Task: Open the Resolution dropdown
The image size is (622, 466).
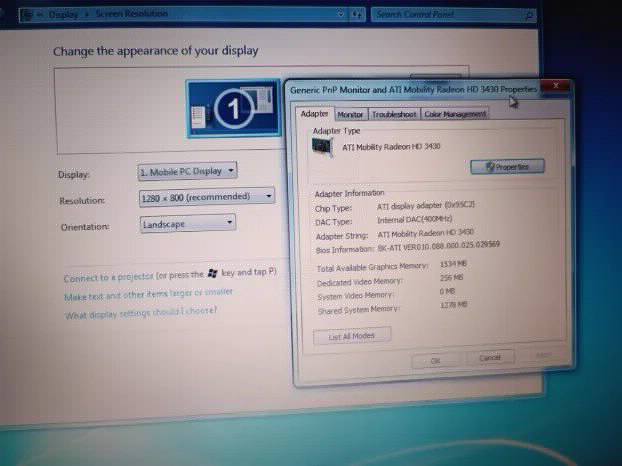Action: tap(207, 197)
